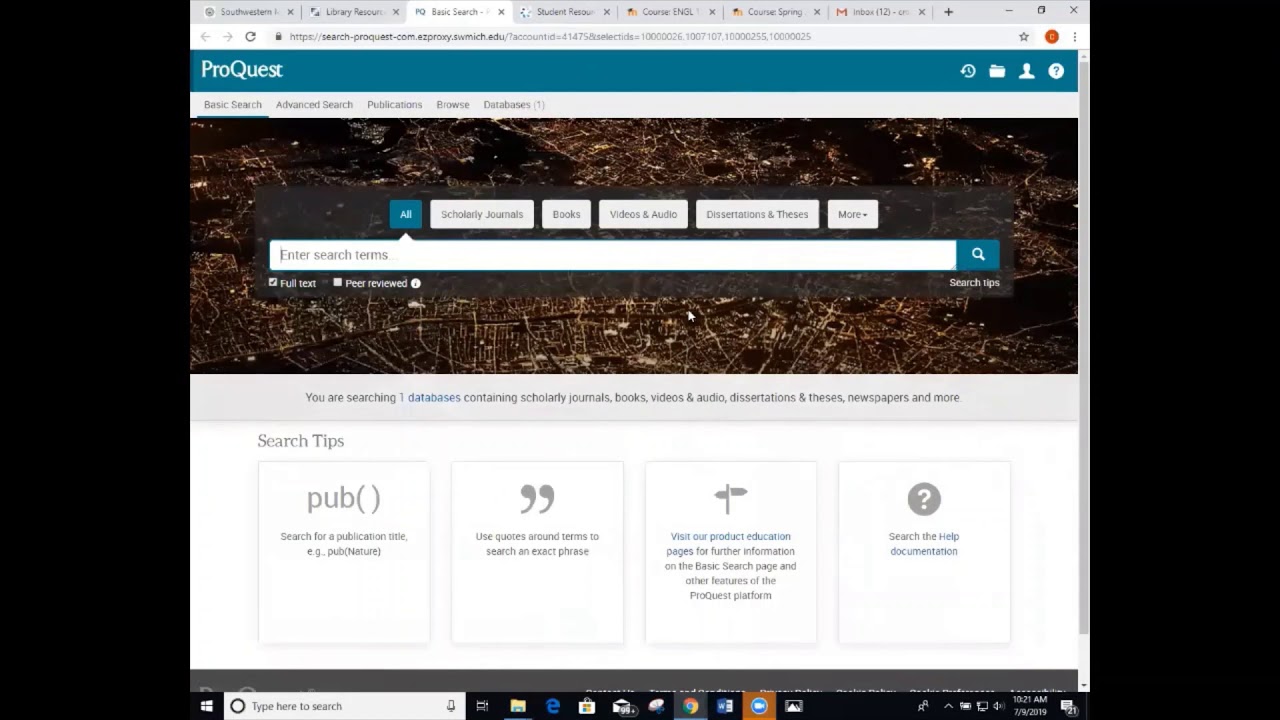Show hidden system tray icons
Viewport: 1280px width, 720px height.
click(x=948, y=706)
